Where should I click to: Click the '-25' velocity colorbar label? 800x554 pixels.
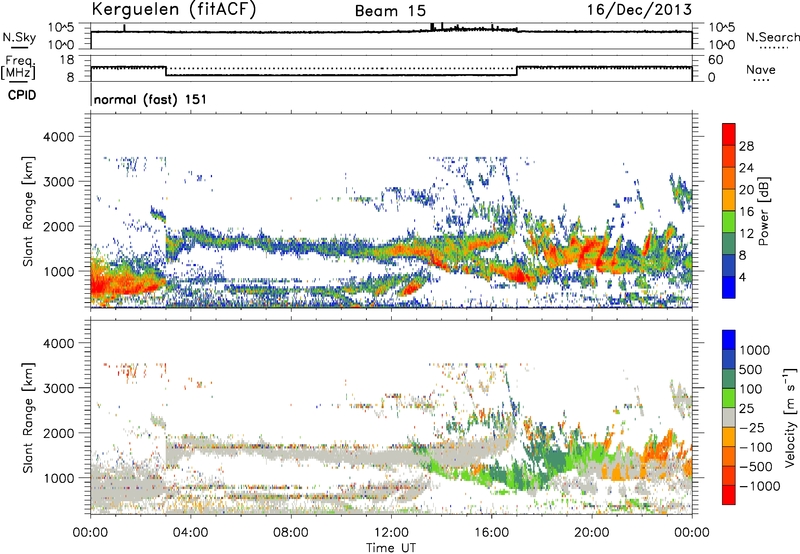[752, 427]
